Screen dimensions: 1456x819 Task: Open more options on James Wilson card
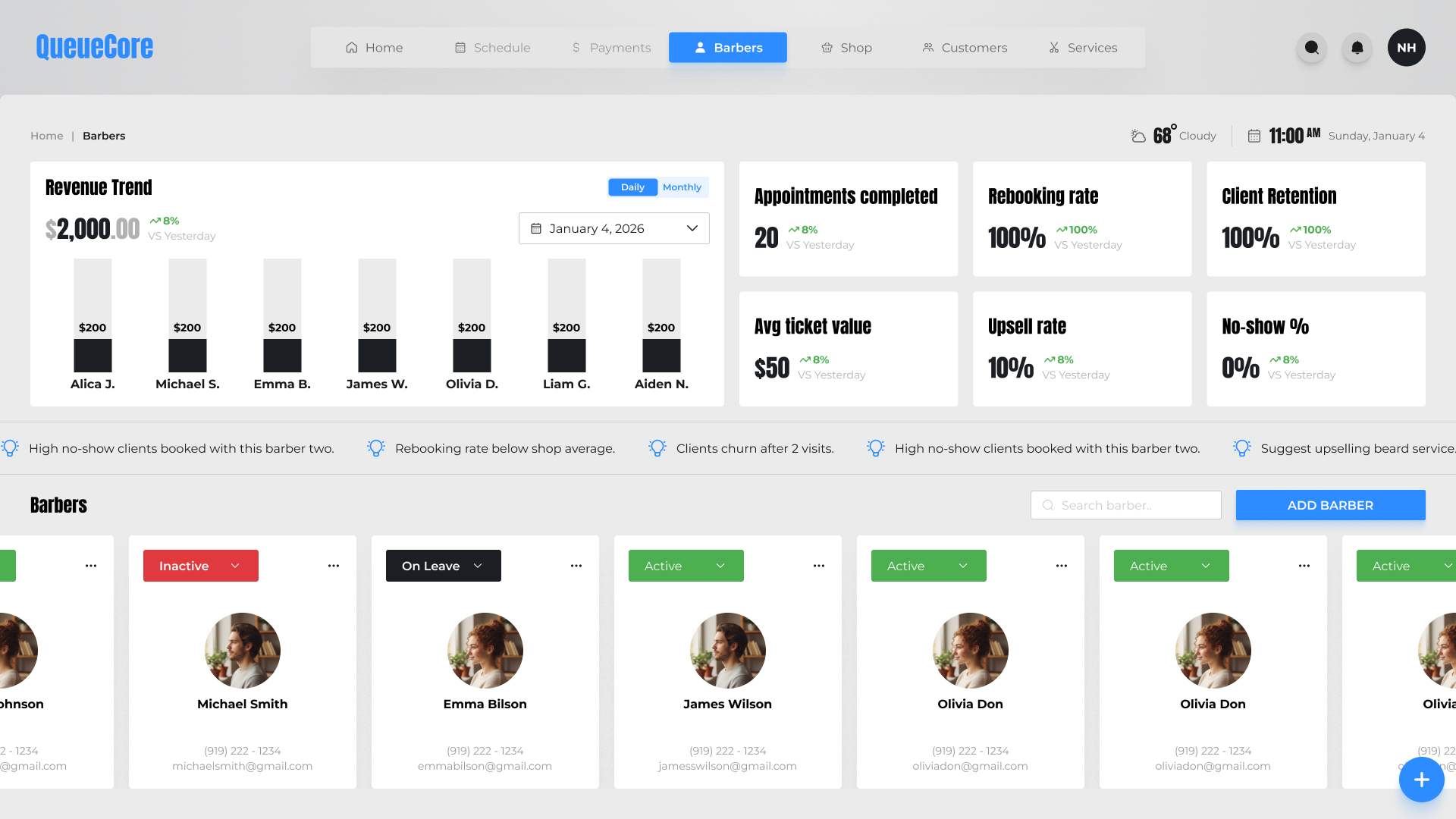[819, 566]
